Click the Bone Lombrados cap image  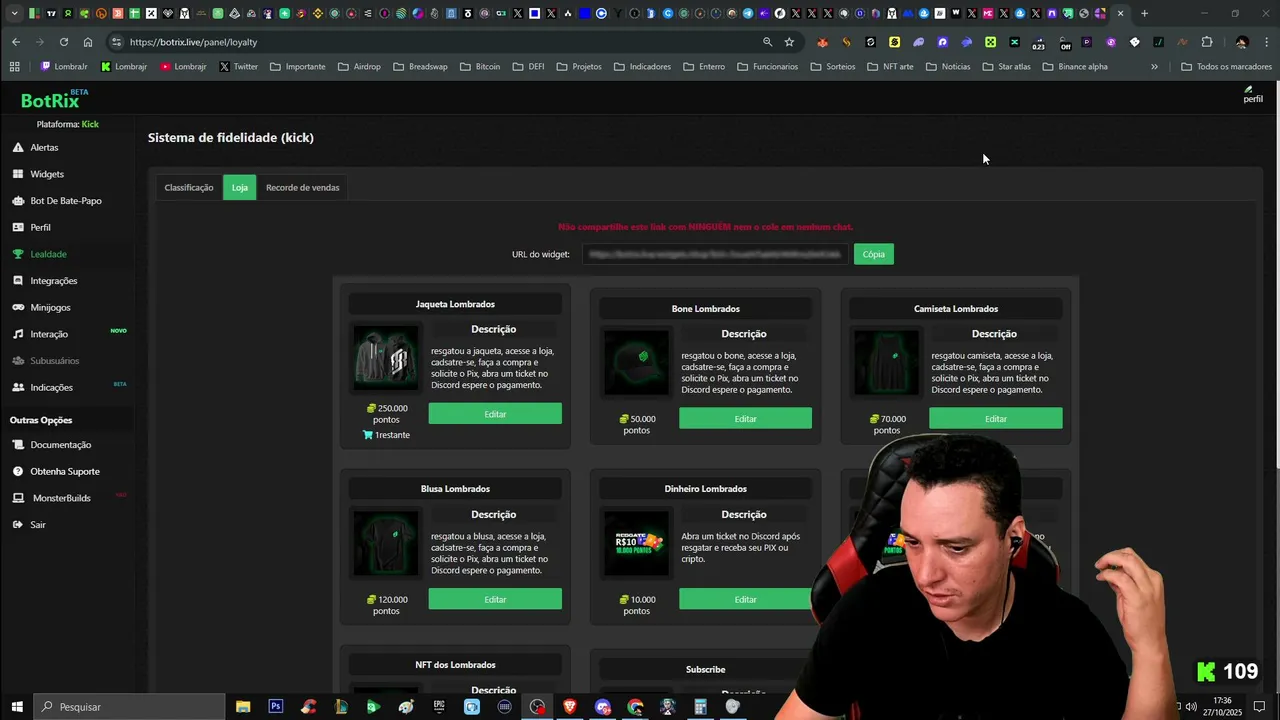tap(636, 362)
